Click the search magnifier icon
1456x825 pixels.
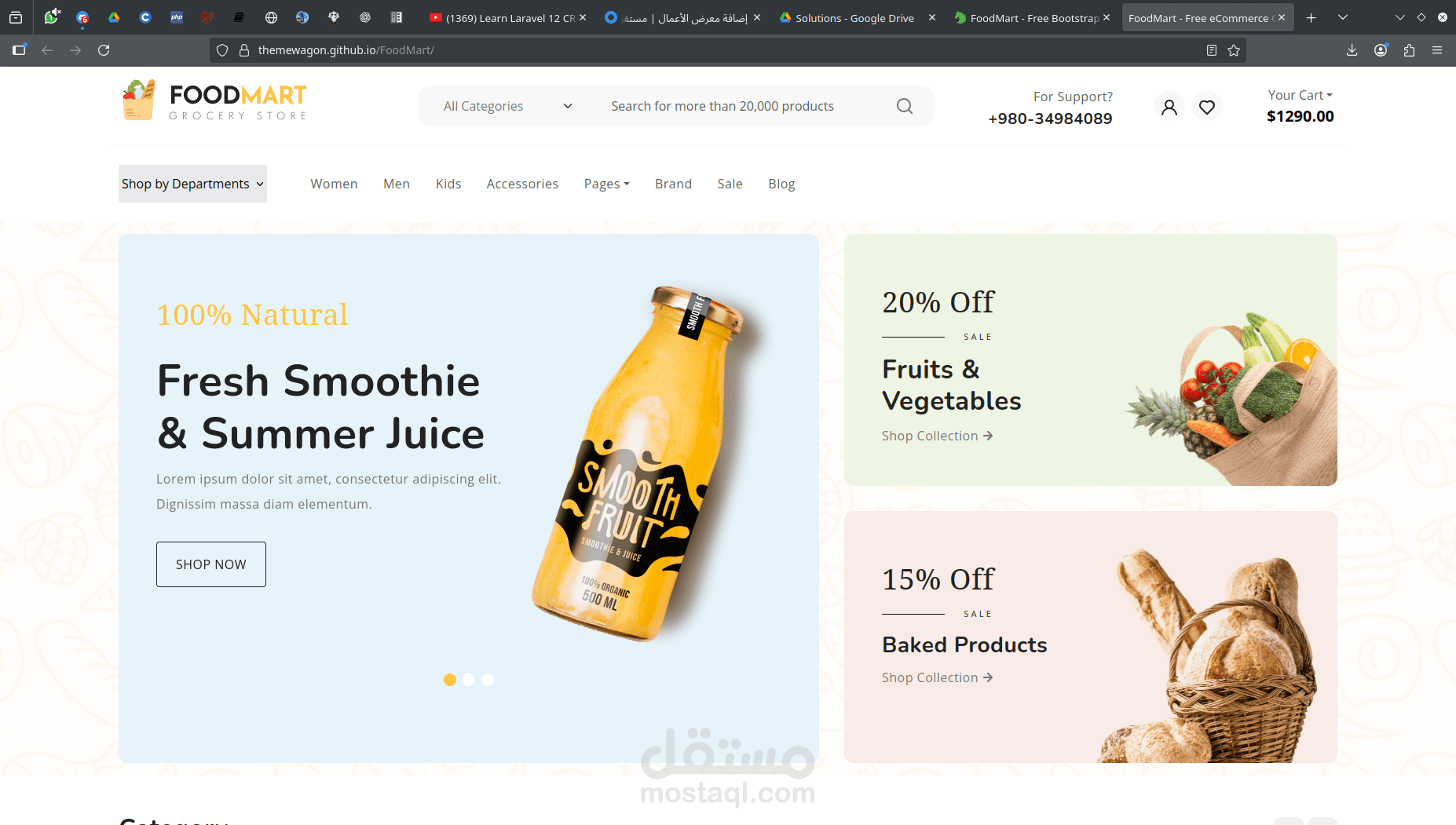pyautogui.click(x=905, y=106)
